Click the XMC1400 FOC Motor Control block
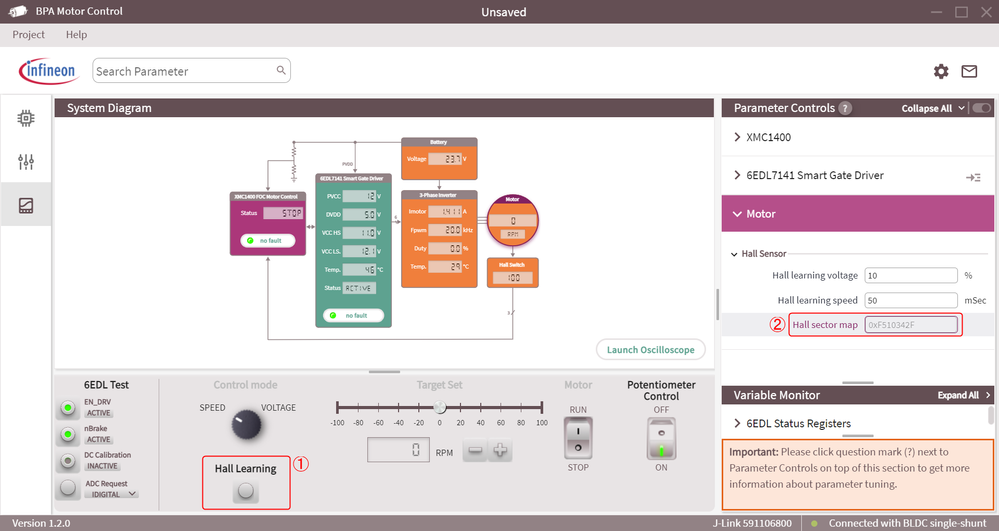This screenshot has height=531, width=999. (x=268, y=224)
